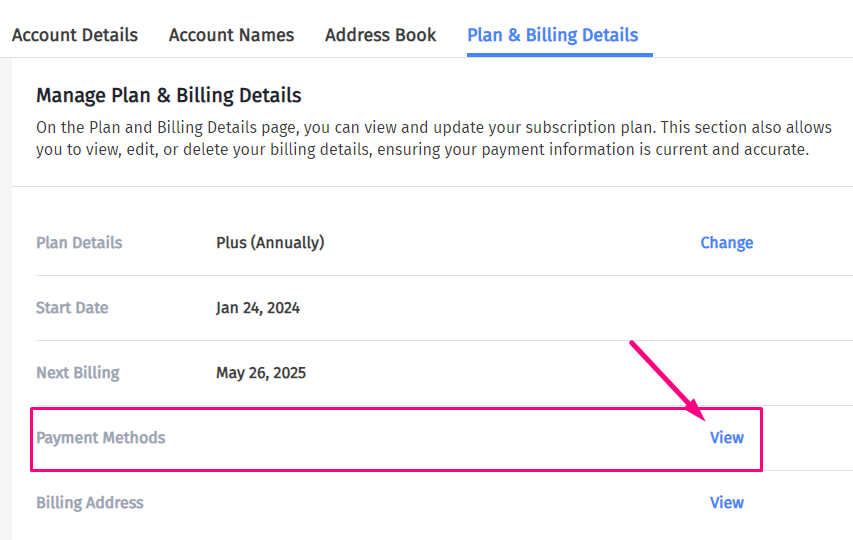Click the May 26, 2025 billing date
The image size is (853, 540).
[261, 373]
